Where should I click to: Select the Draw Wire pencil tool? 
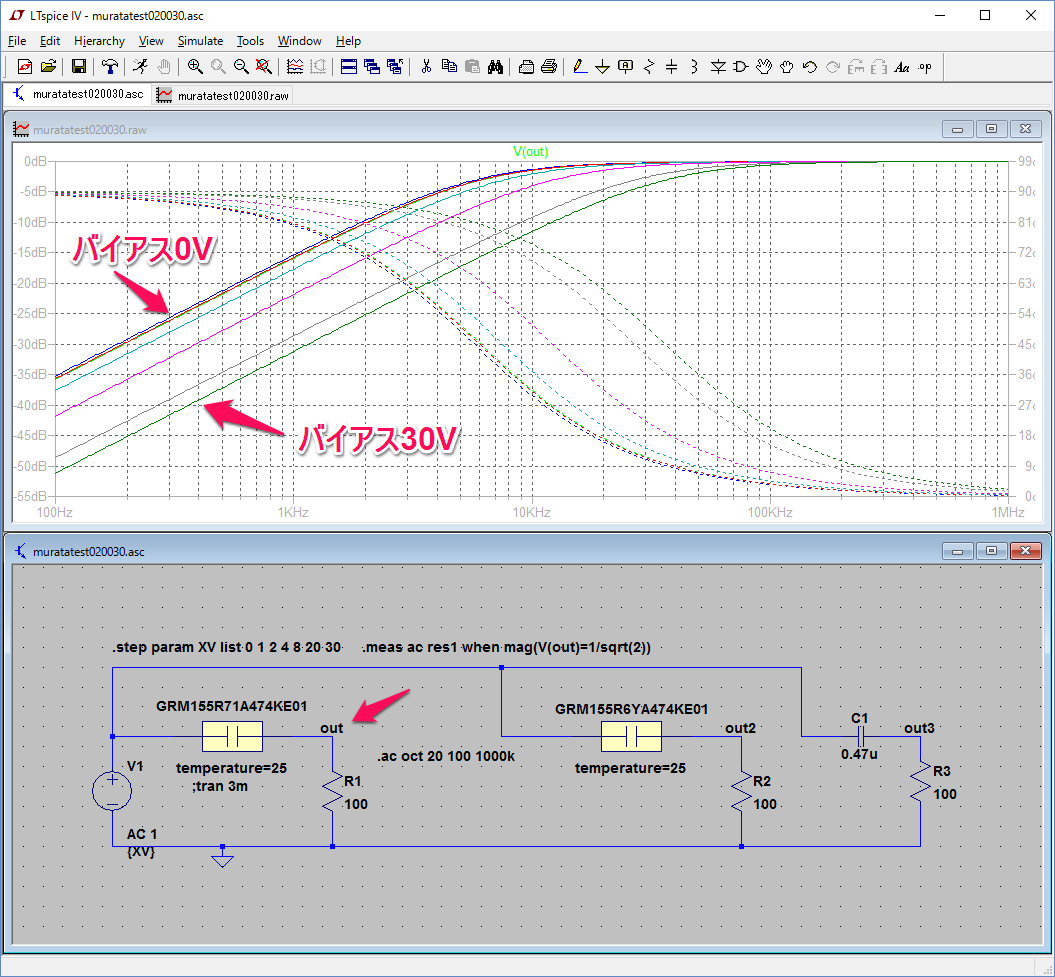(x=579, y=67)
